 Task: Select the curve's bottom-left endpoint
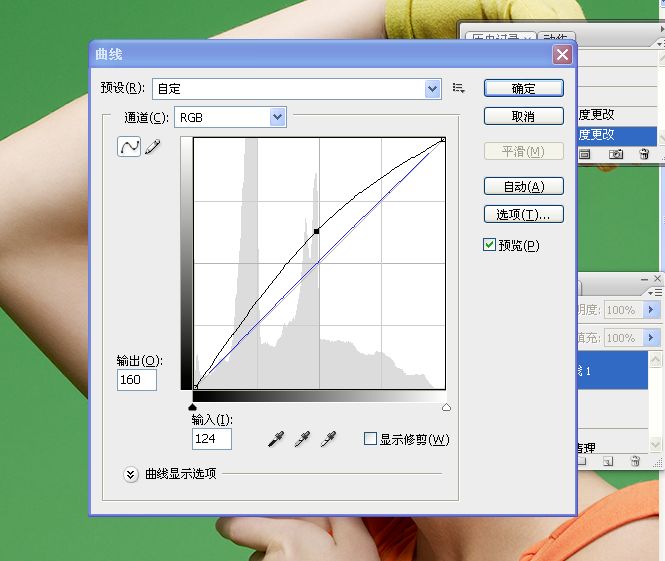(196, 387)
